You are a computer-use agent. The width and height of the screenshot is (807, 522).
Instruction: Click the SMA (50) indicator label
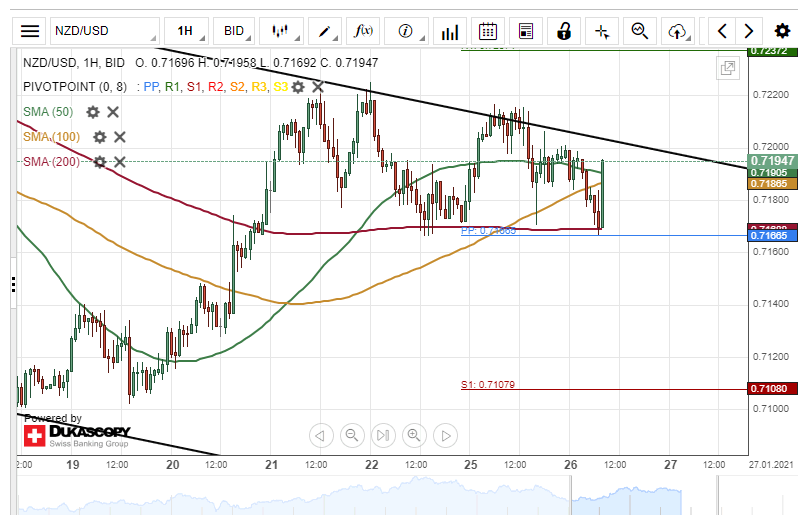(x=48, y=112)
